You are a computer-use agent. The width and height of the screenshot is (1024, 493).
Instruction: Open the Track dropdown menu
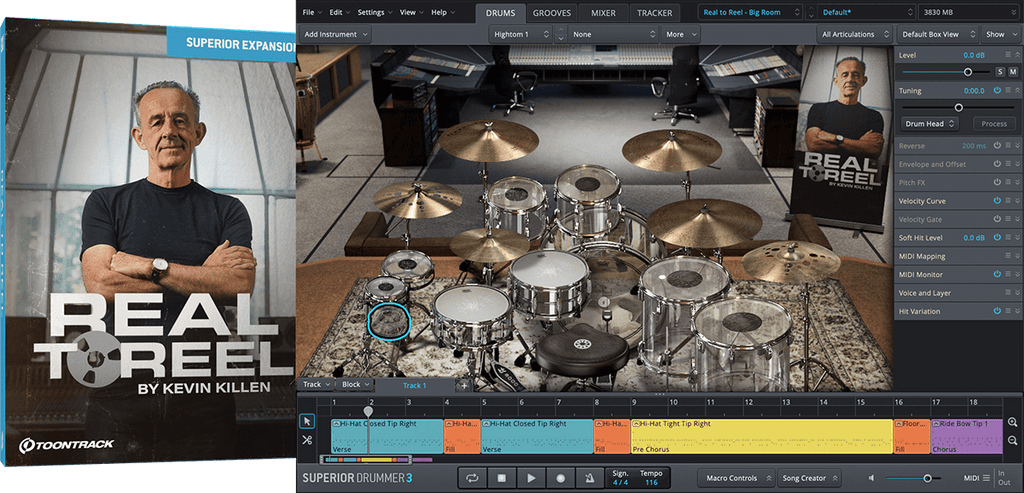point(317,385)
